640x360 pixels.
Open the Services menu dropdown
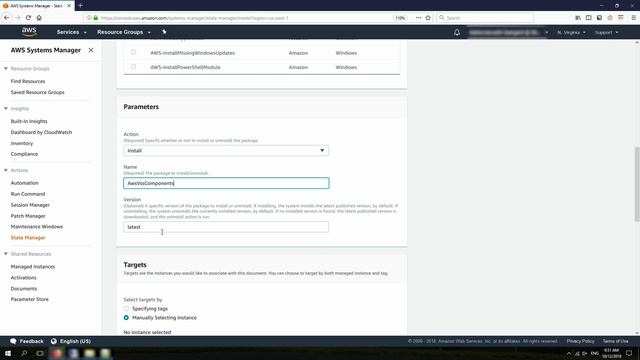click(x=71, y=32)
